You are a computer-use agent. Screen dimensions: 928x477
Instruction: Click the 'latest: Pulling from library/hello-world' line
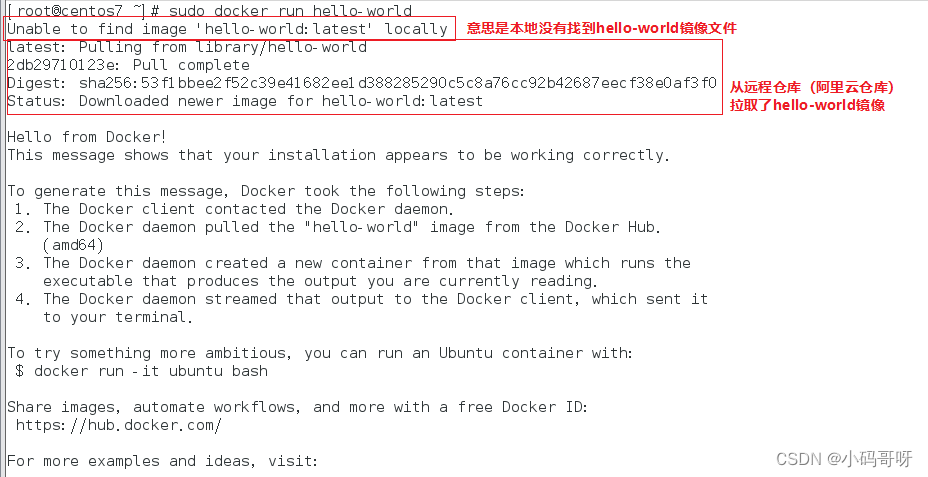coord(187,47)
